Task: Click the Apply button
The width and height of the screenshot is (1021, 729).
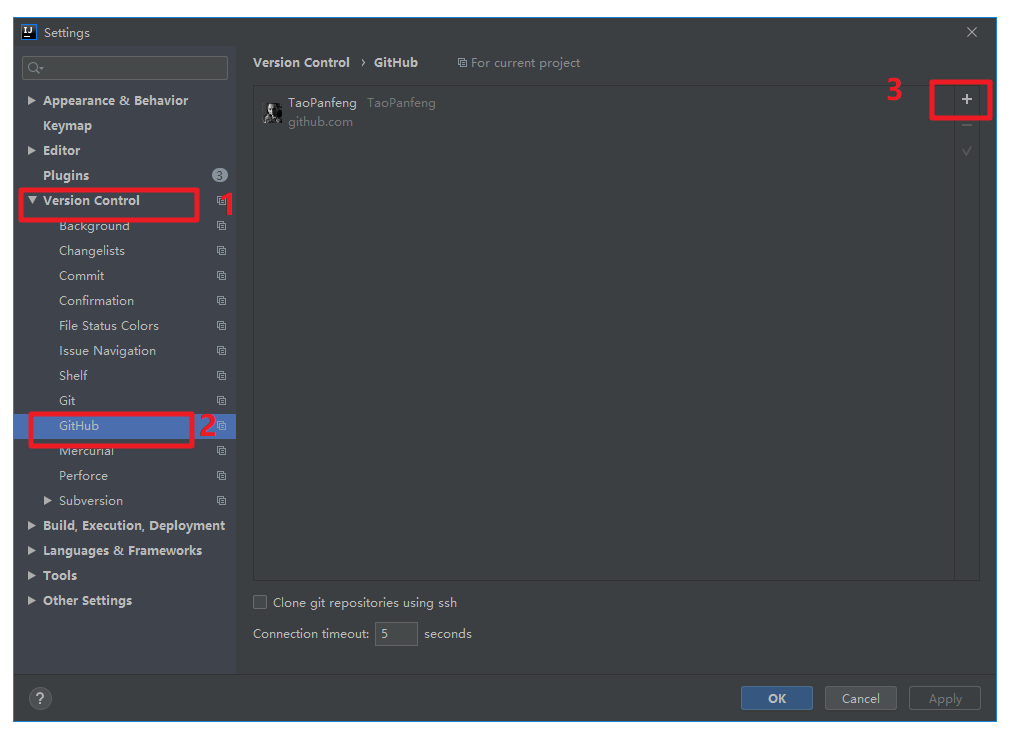Action: click(945, 698)
